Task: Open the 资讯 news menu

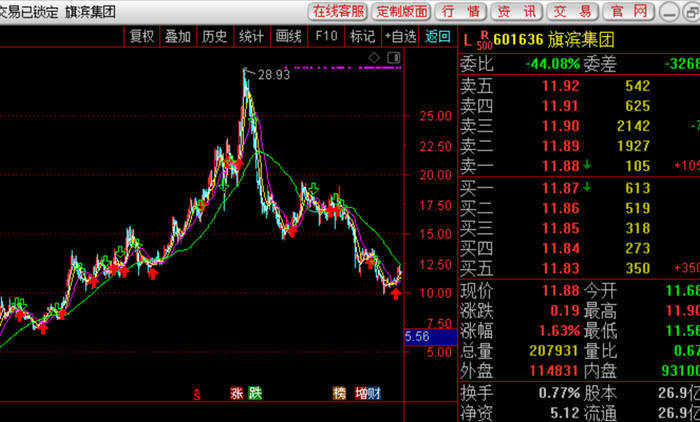Action: pos(516,11)
